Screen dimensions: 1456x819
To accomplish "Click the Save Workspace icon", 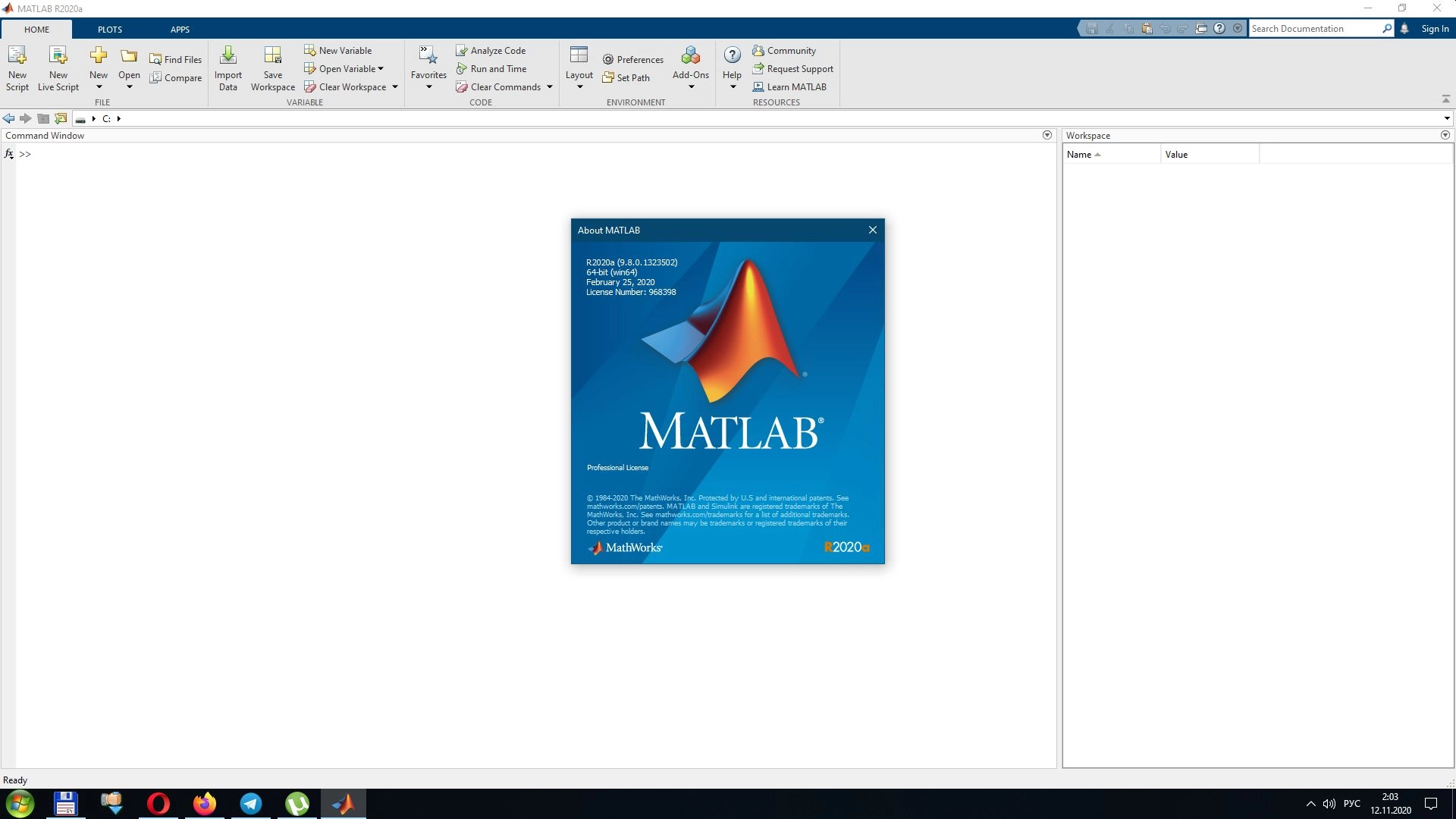I will [x=273, y=56].
